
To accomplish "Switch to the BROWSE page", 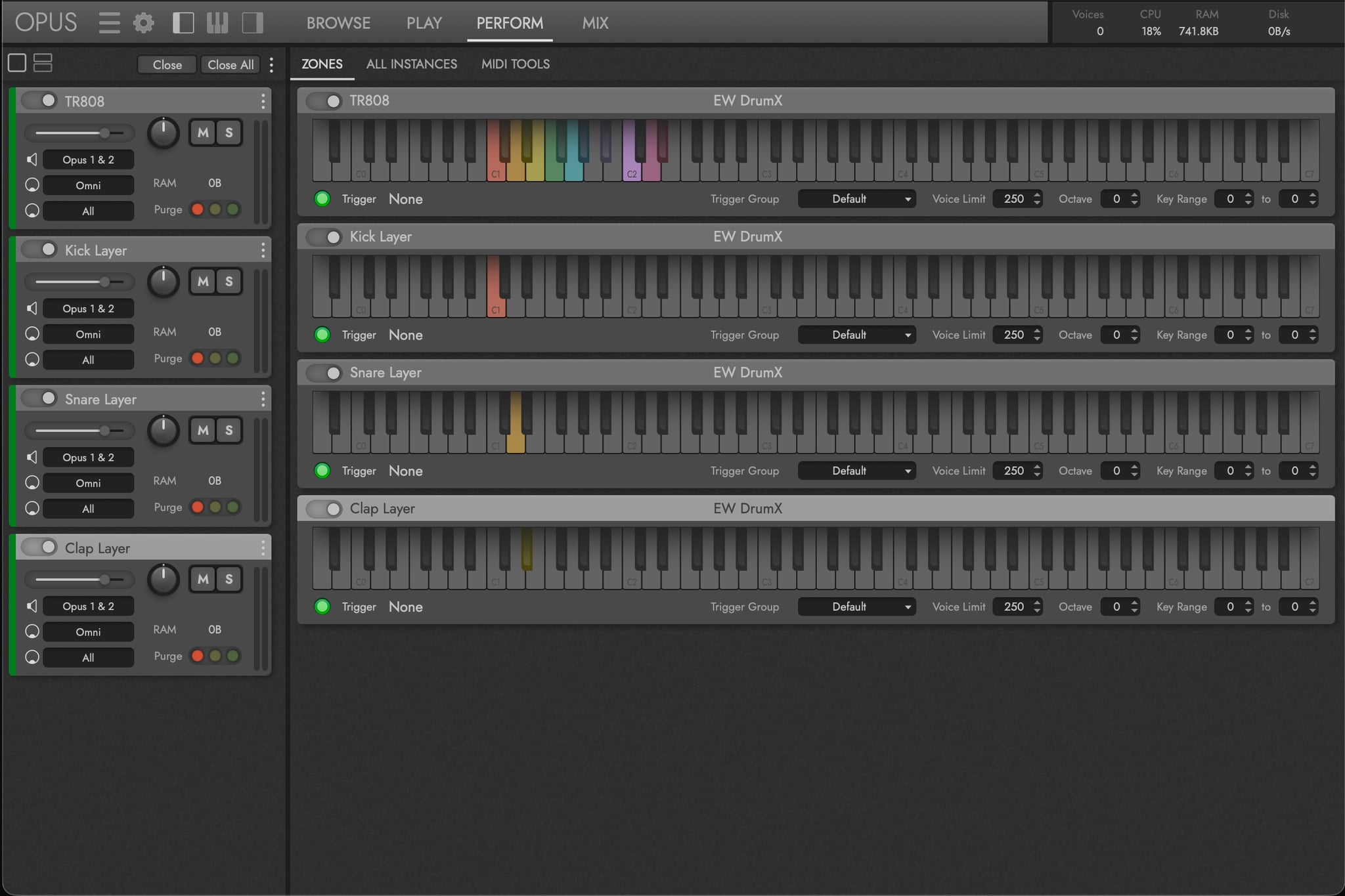I will pos(338,23).
